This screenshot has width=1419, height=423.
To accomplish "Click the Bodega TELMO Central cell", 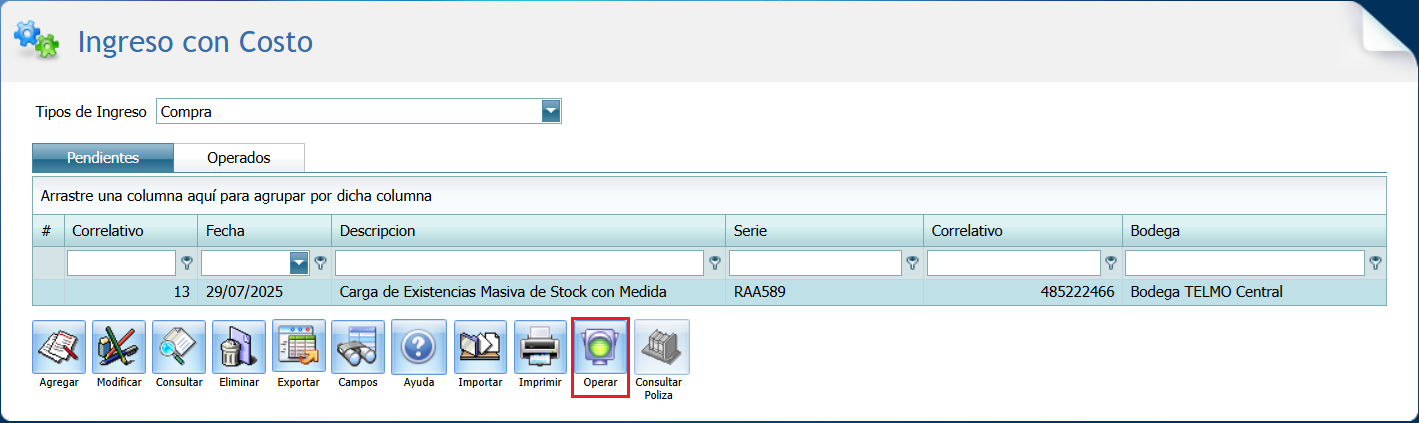I will pos(1255,292).
